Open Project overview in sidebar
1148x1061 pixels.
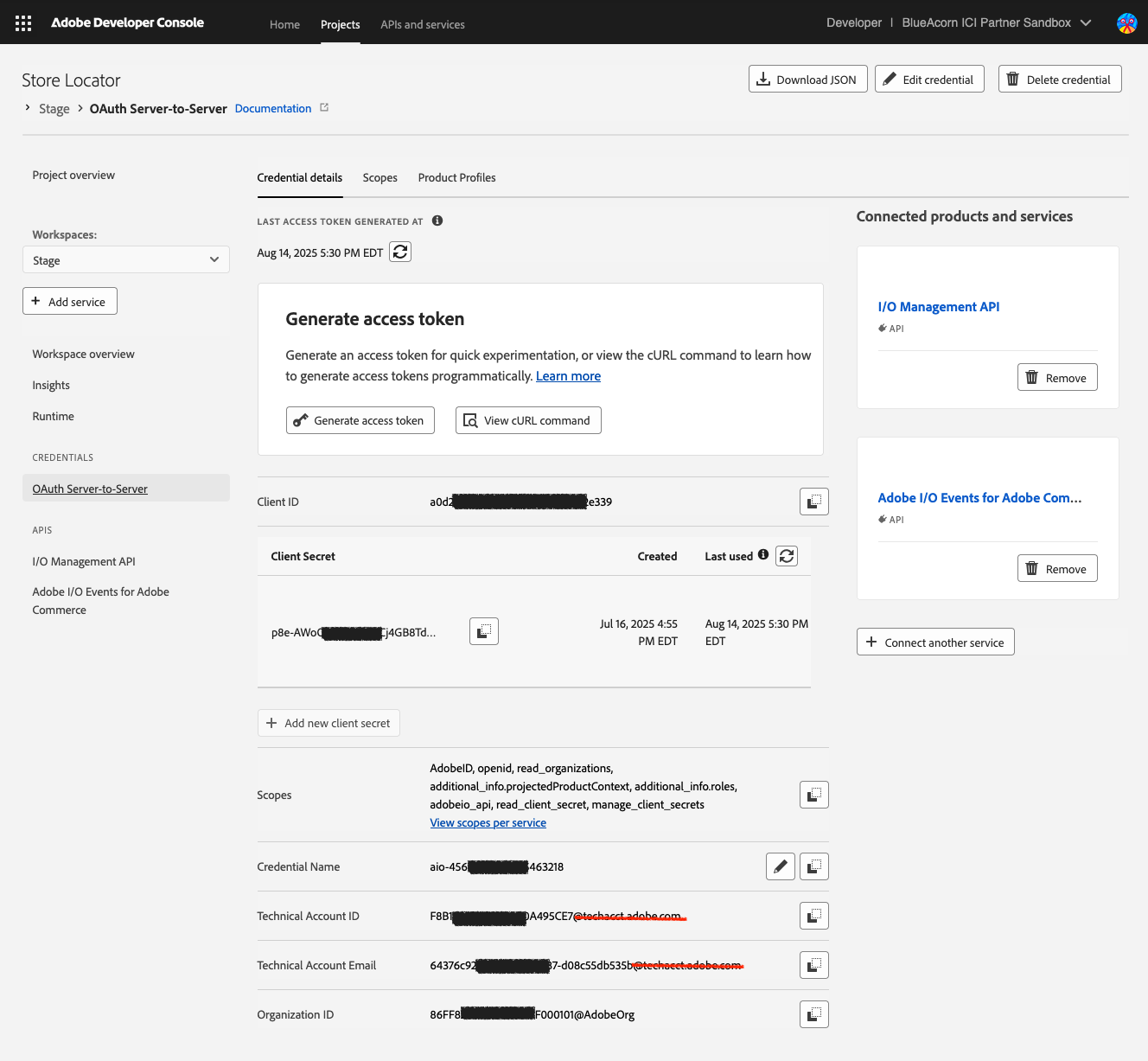(x=73, y=175)
